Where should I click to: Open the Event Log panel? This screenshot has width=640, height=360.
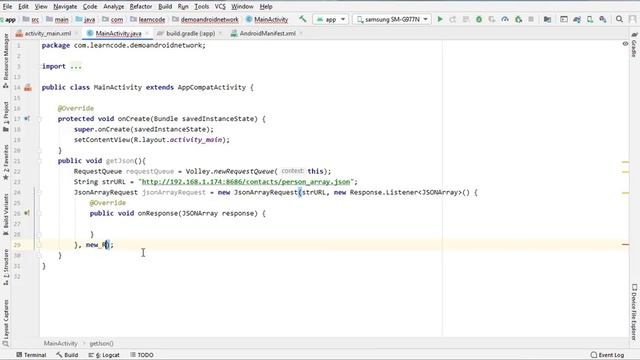(607, 355)
